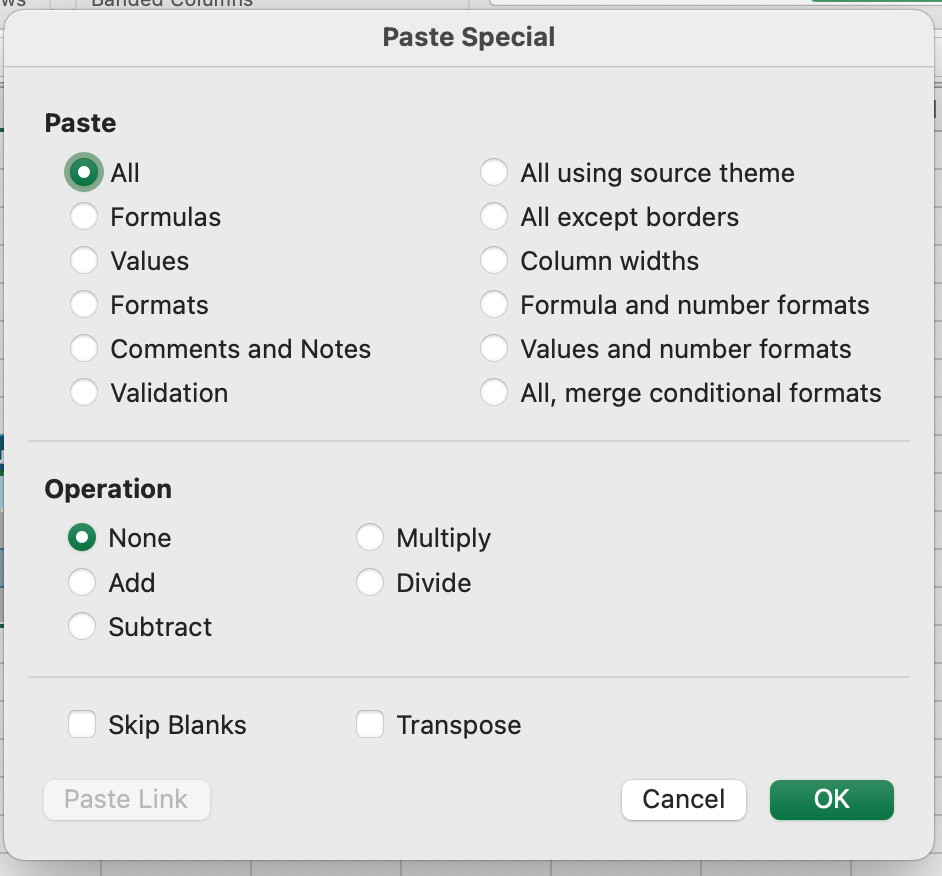The width and height of the screenshot is (942, 876).
Task: Select the Validation radio button
Action: 84,393
